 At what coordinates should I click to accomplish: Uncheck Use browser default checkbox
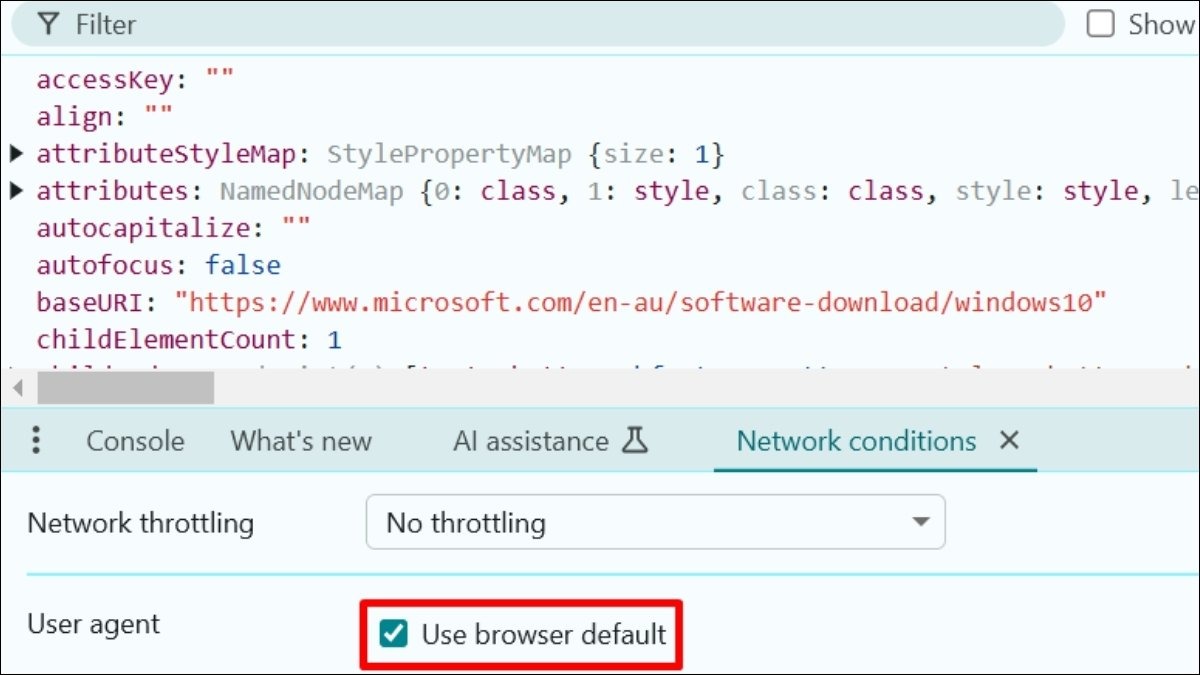tap(395, 633)
